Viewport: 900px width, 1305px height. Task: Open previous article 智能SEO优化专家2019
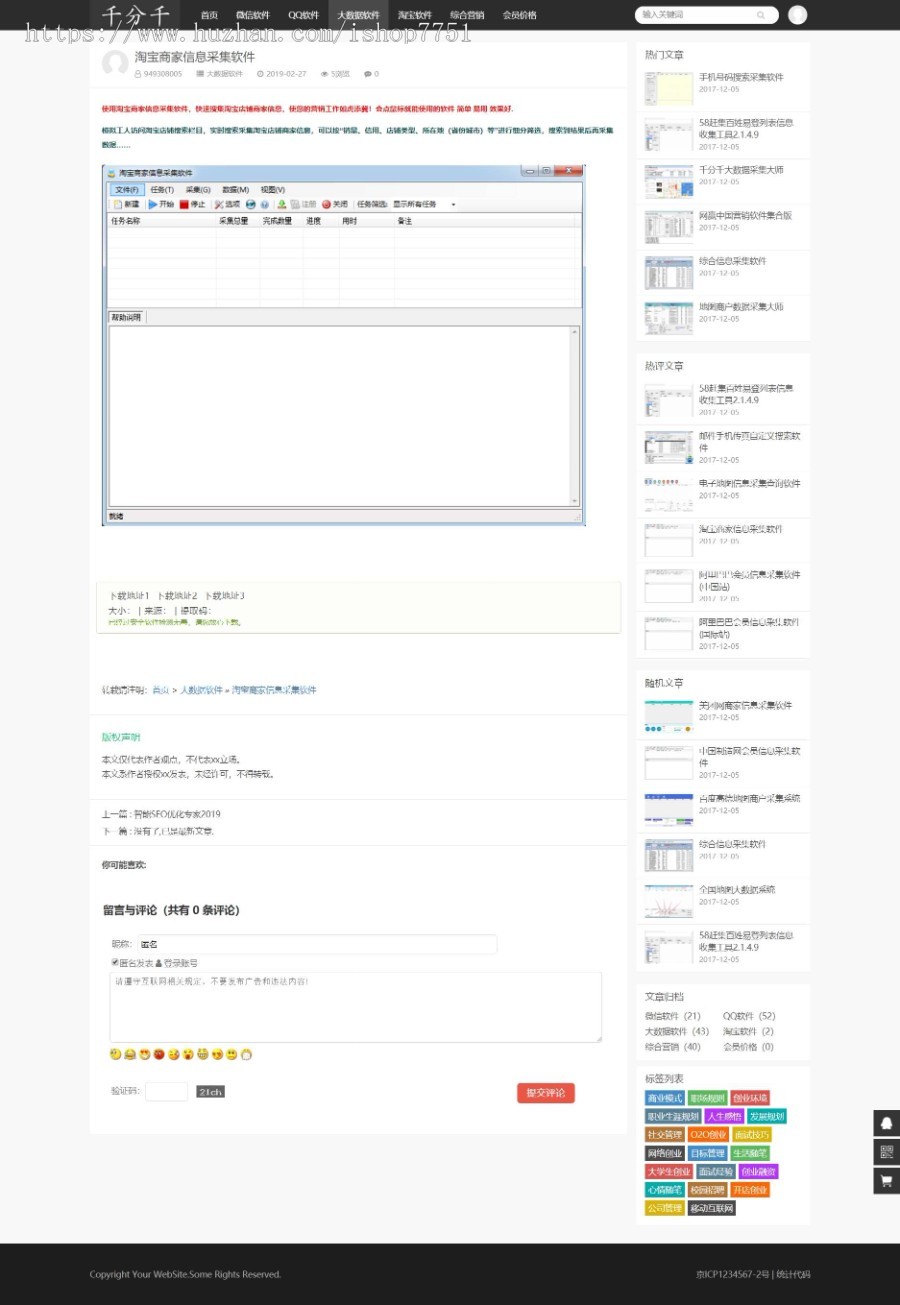pos(176,814)
